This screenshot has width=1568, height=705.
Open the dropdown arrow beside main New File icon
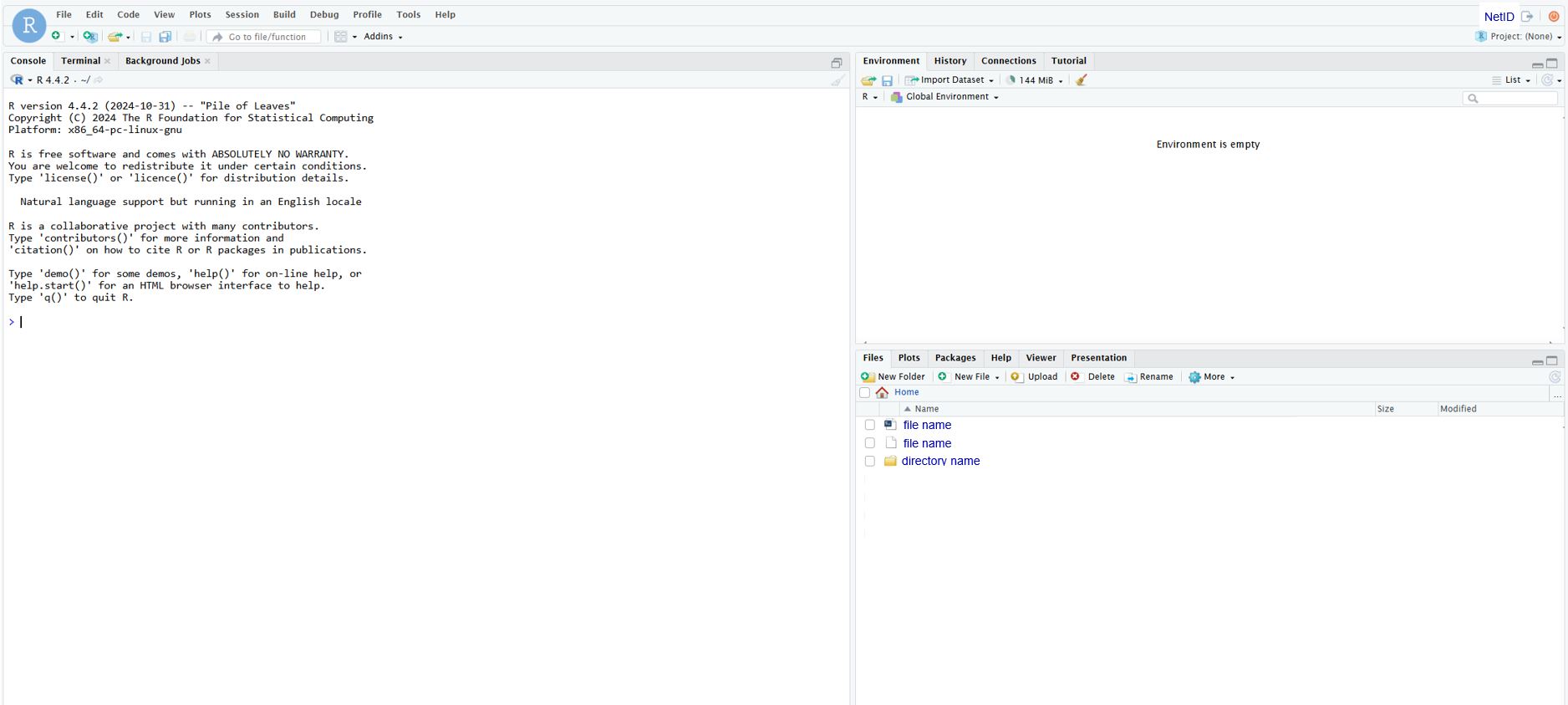[72, 37]
